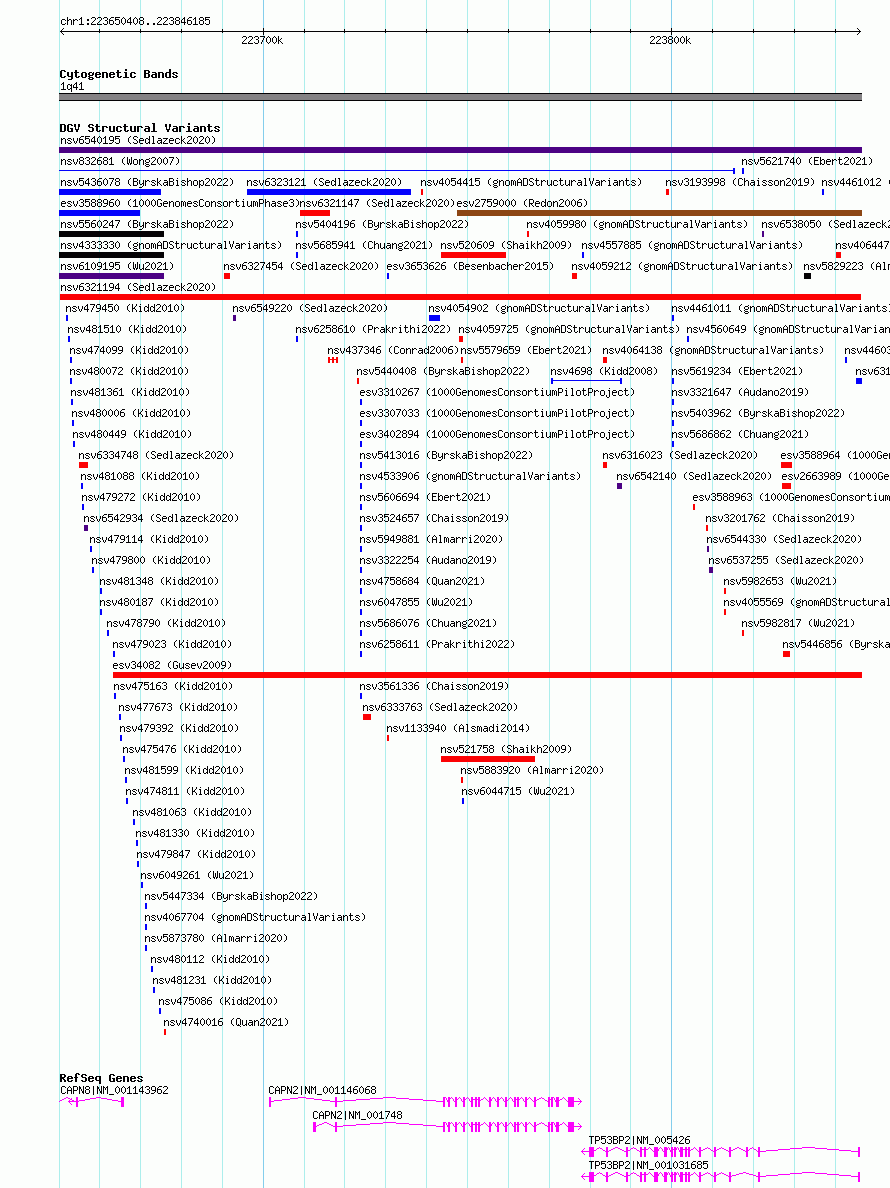The height and width of the screenshot is (1188, 890).
Task: Click the nsv5440408 (ByrskaBishop2022) label
Action: 443,372
